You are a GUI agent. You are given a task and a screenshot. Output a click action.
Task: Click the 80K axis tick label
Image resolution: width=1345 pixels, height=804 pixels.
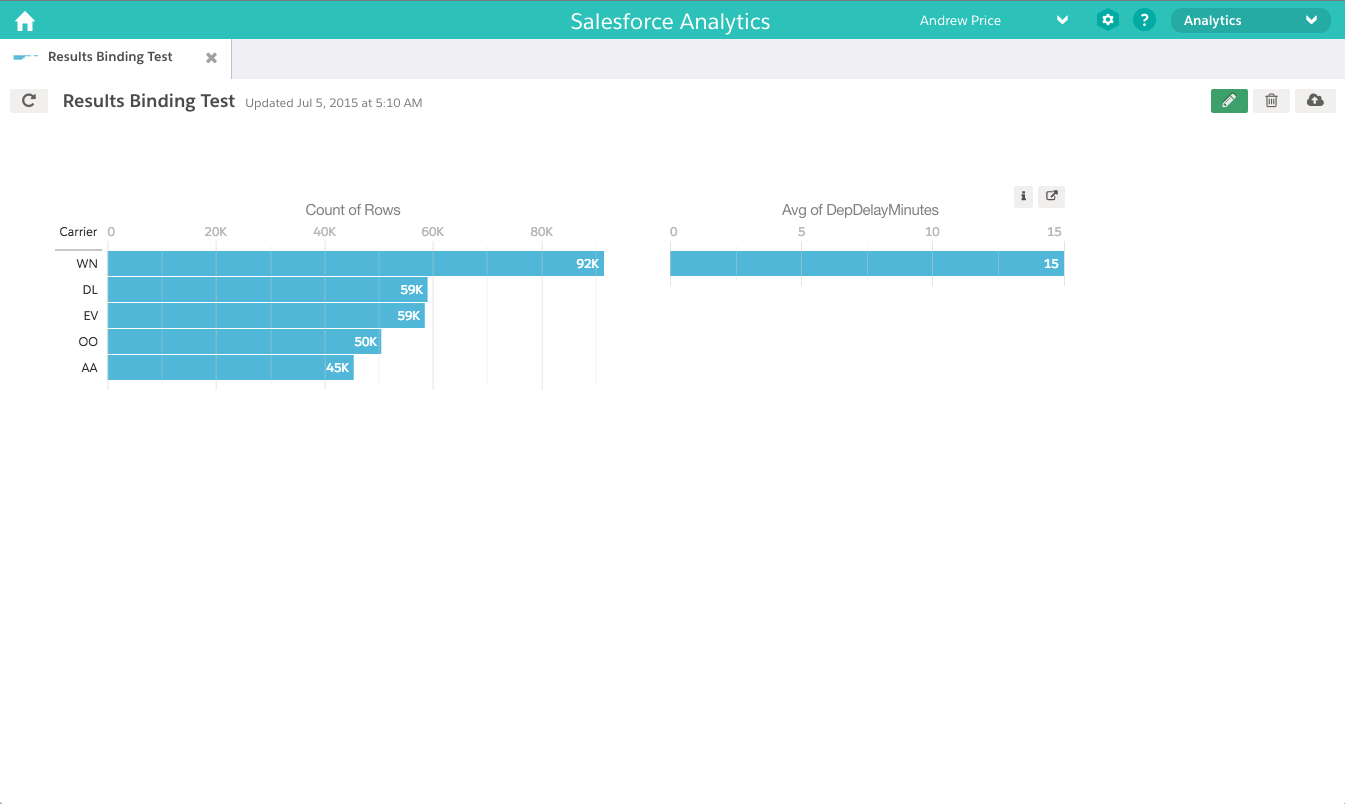coord(541,232)
